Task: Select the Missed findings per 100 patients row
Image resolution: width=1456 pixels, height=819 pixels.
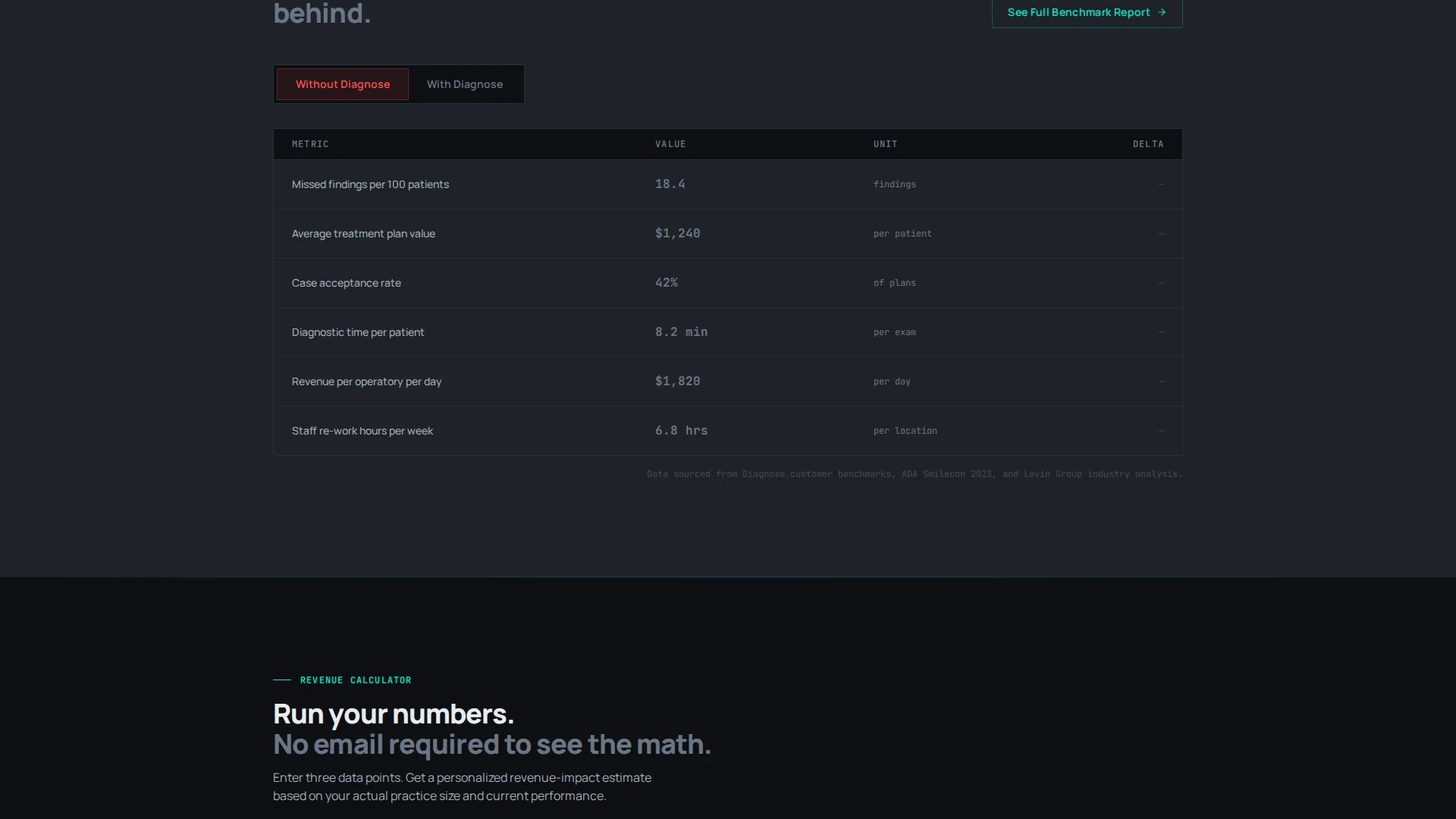Action: click(x=727, y=184)
